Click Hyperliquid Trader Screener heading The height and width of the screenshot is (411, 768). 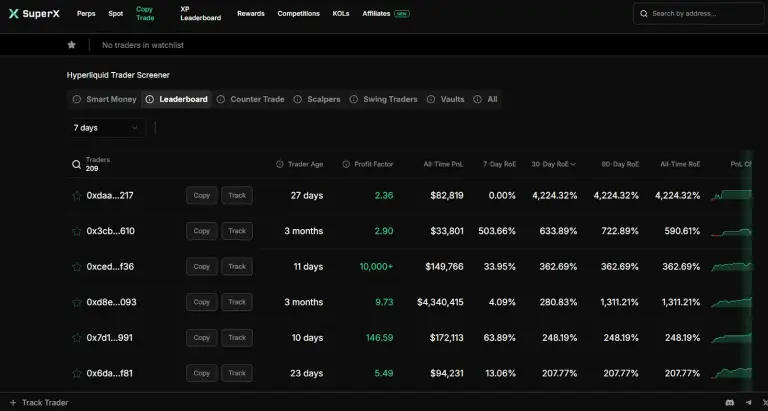pyautogui.click(x=119, y=75)
